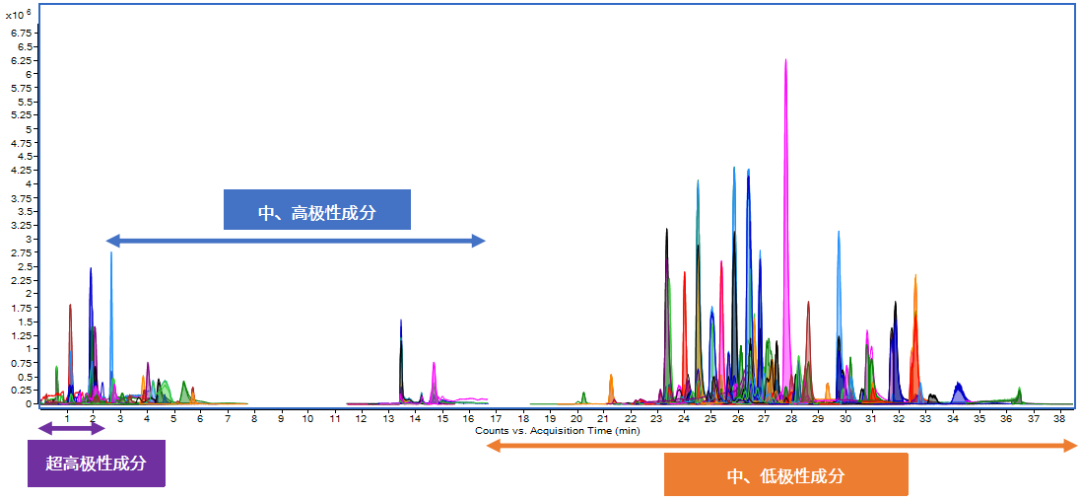The image size is (1080, 501).
Task: Select the "中、低极性成分" orange label
Action: (786, 474)
